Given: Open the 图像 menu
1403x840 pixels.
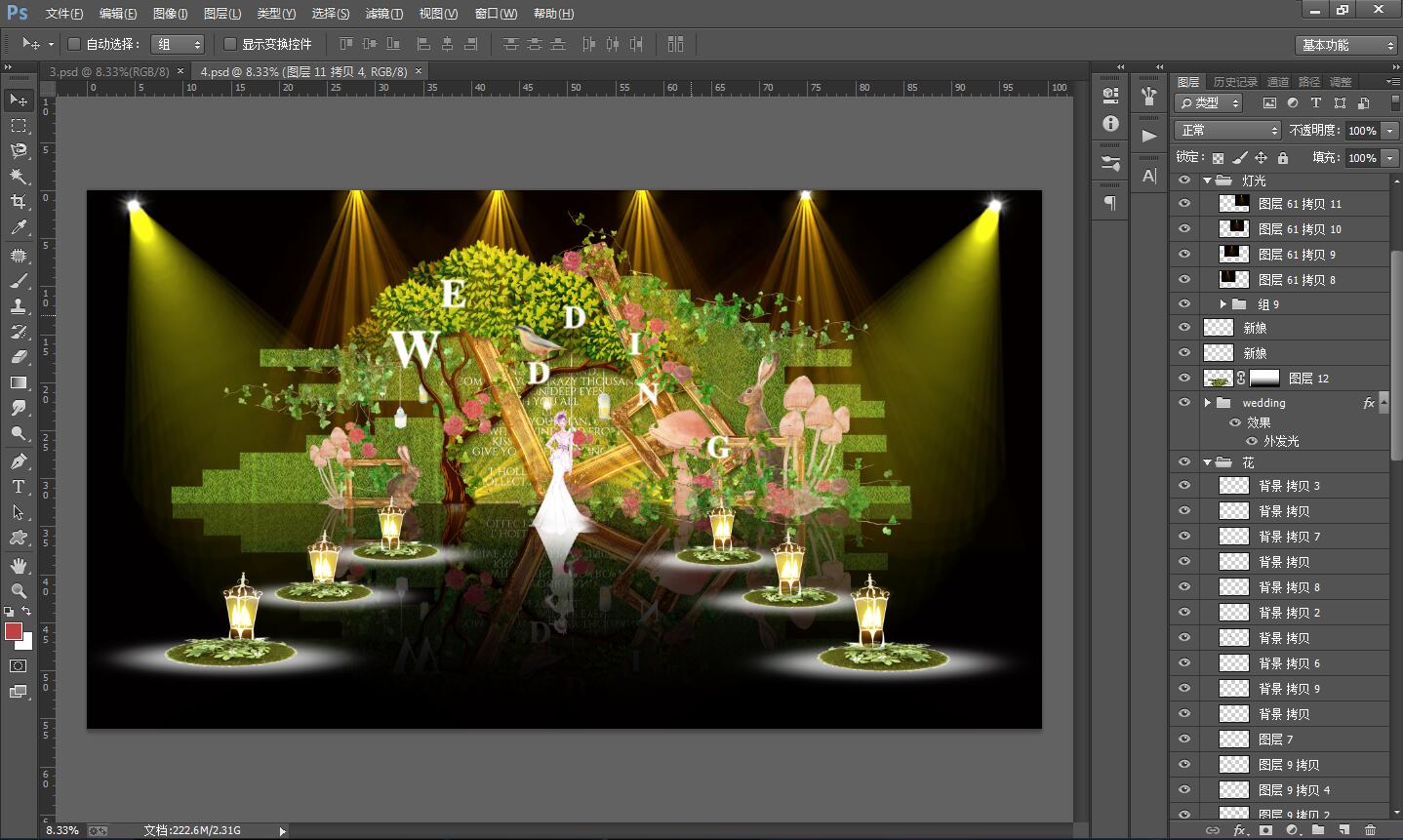Looking at the screenshot, I should [x=170, y=14].
